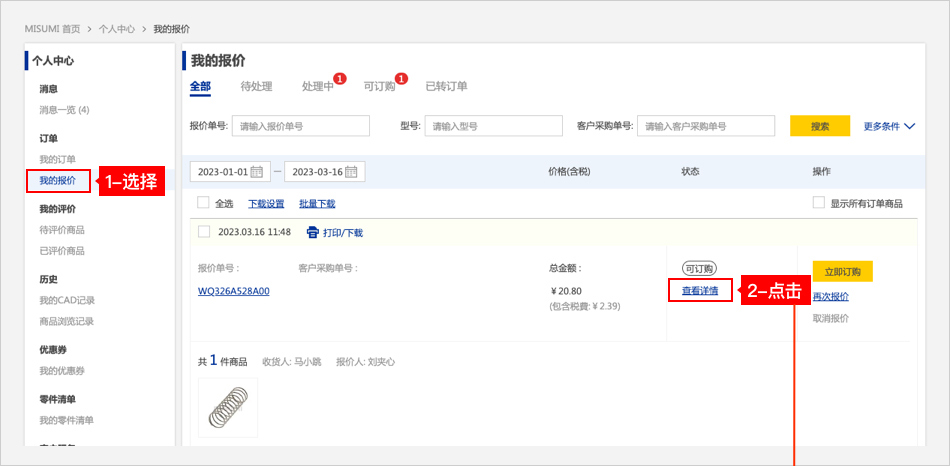The width and height of the screenshot is (950, 466).
Task: Open 查看详情 link for the quote
Action: [x=700, y=291]
